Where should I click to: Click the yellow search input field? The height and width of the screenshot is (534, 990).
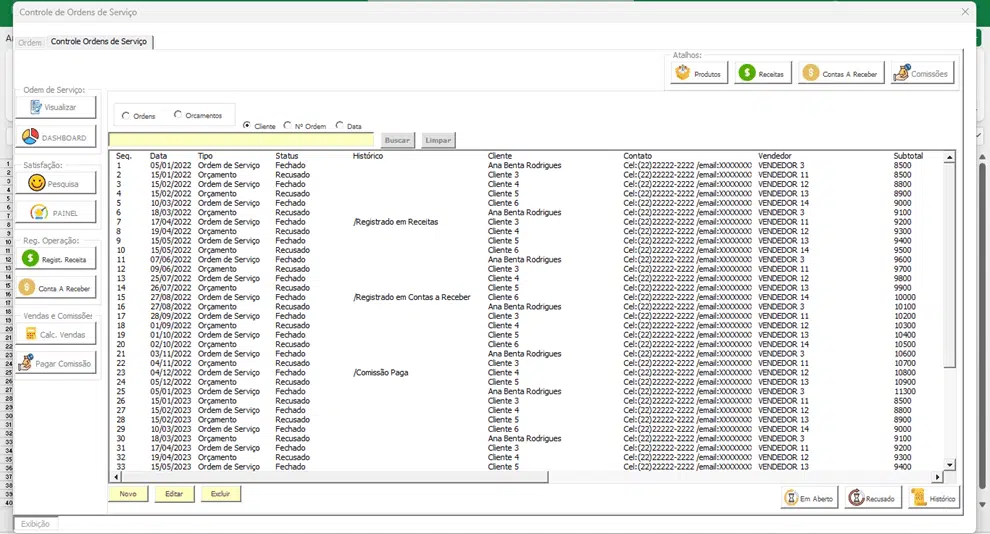241,140
